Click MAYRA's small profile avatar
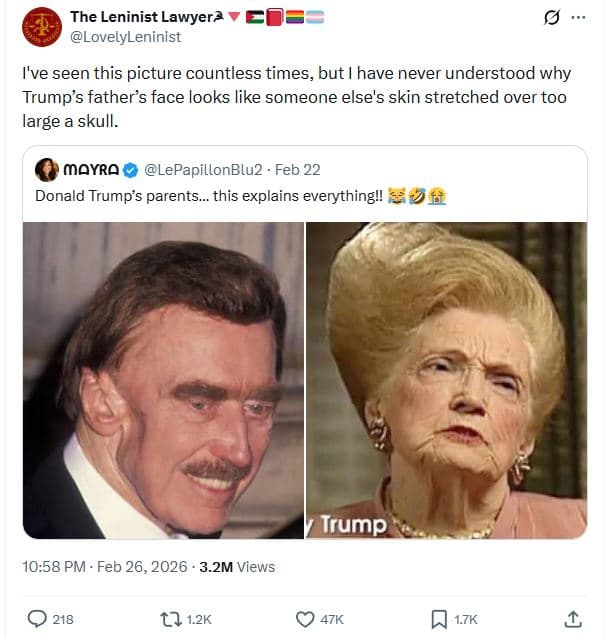The width and height of the screenshot is (611, 637). click(x=46, y=170)
